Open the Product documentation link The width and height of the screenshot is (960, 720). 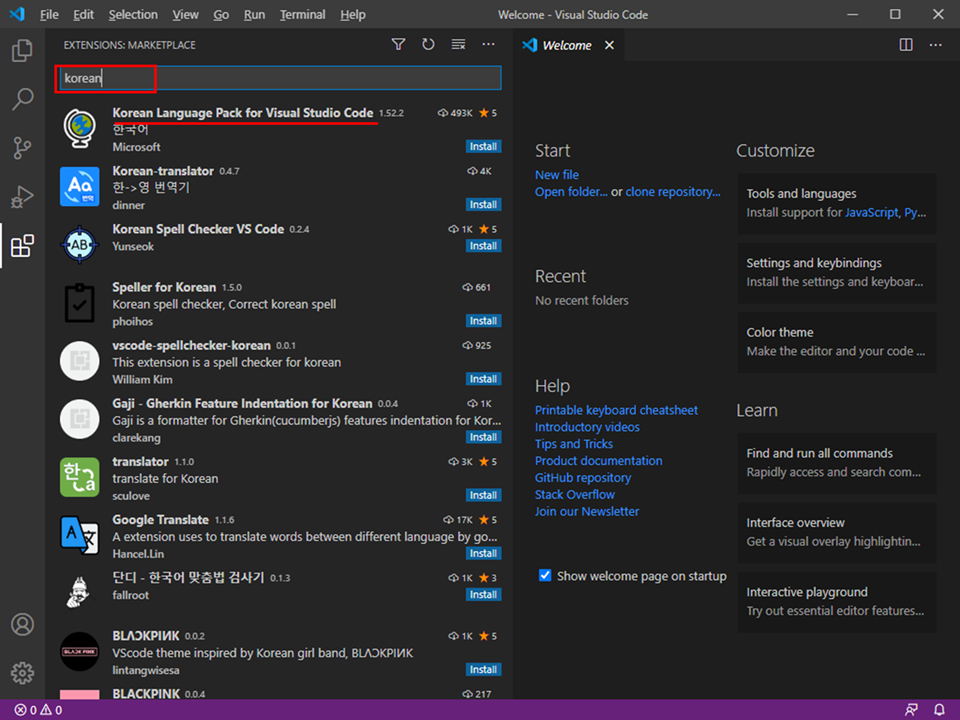[x=598, y=460]
